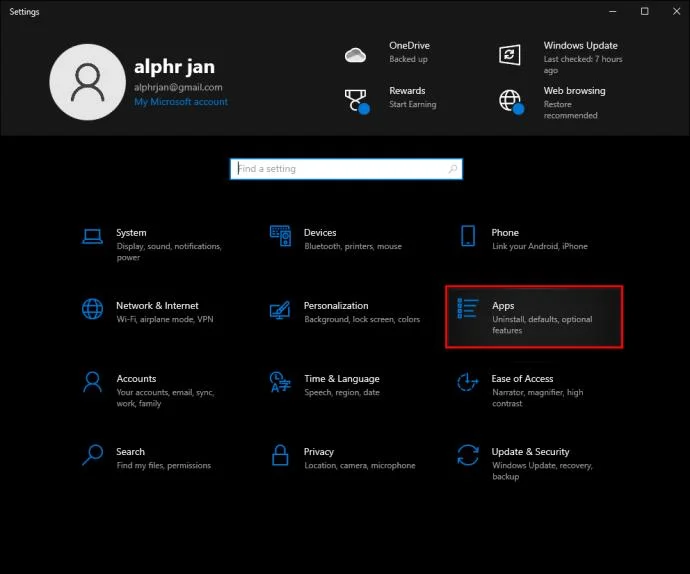Click the OneDrive cloud icon
The height and width of the screenshot is (574, 690).
coord(355,55)
